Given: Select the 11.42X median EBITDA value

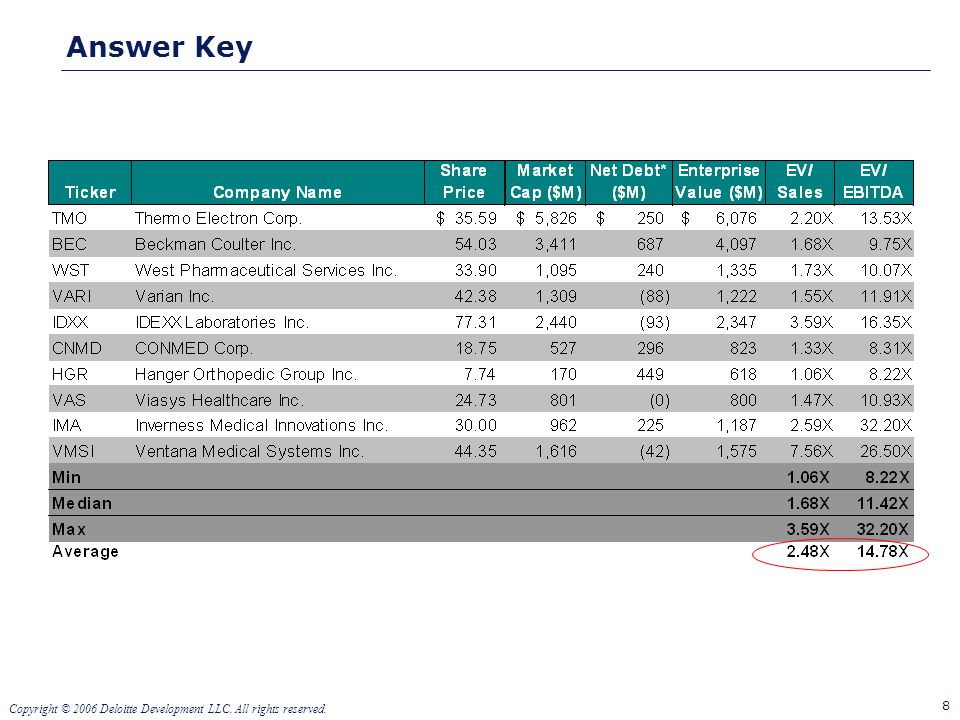Looking at the screenshot, I should point(882,503).
